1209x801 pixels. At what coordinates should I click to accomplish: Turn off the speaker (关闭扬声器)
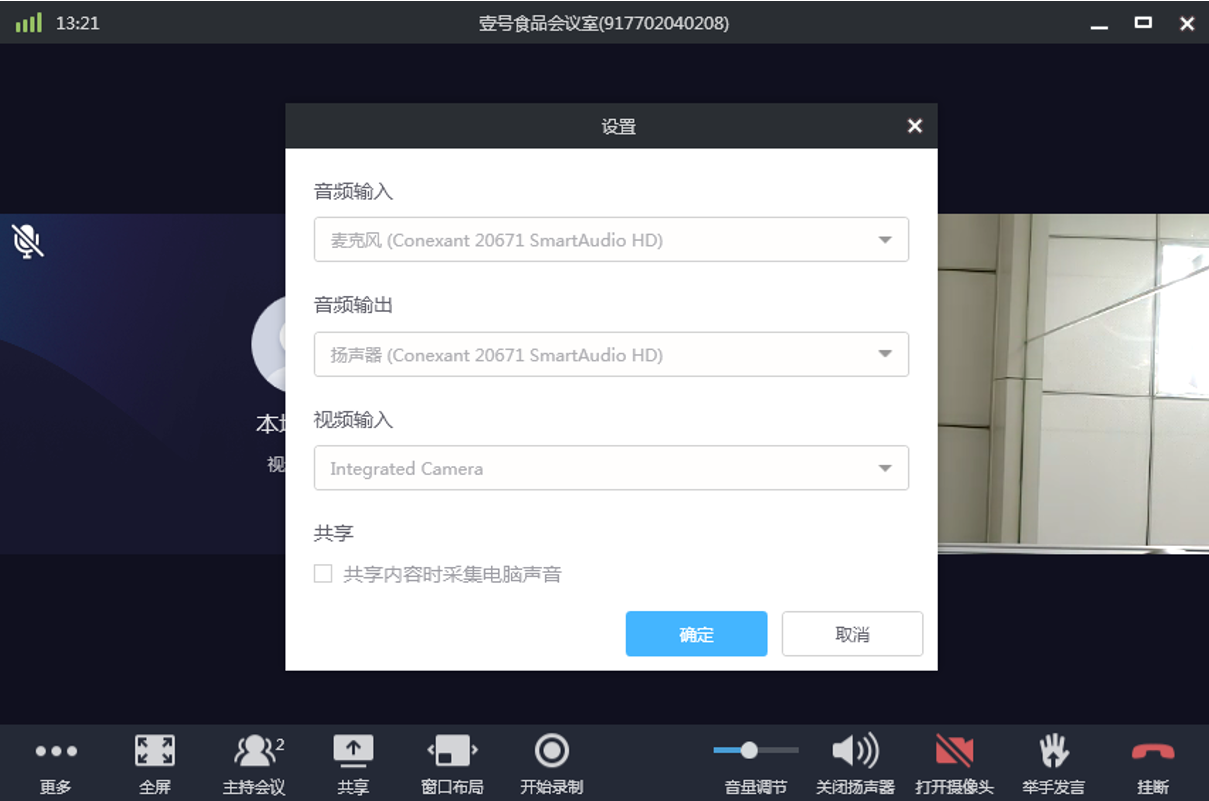pyautogui.click(x=855, y=751)
